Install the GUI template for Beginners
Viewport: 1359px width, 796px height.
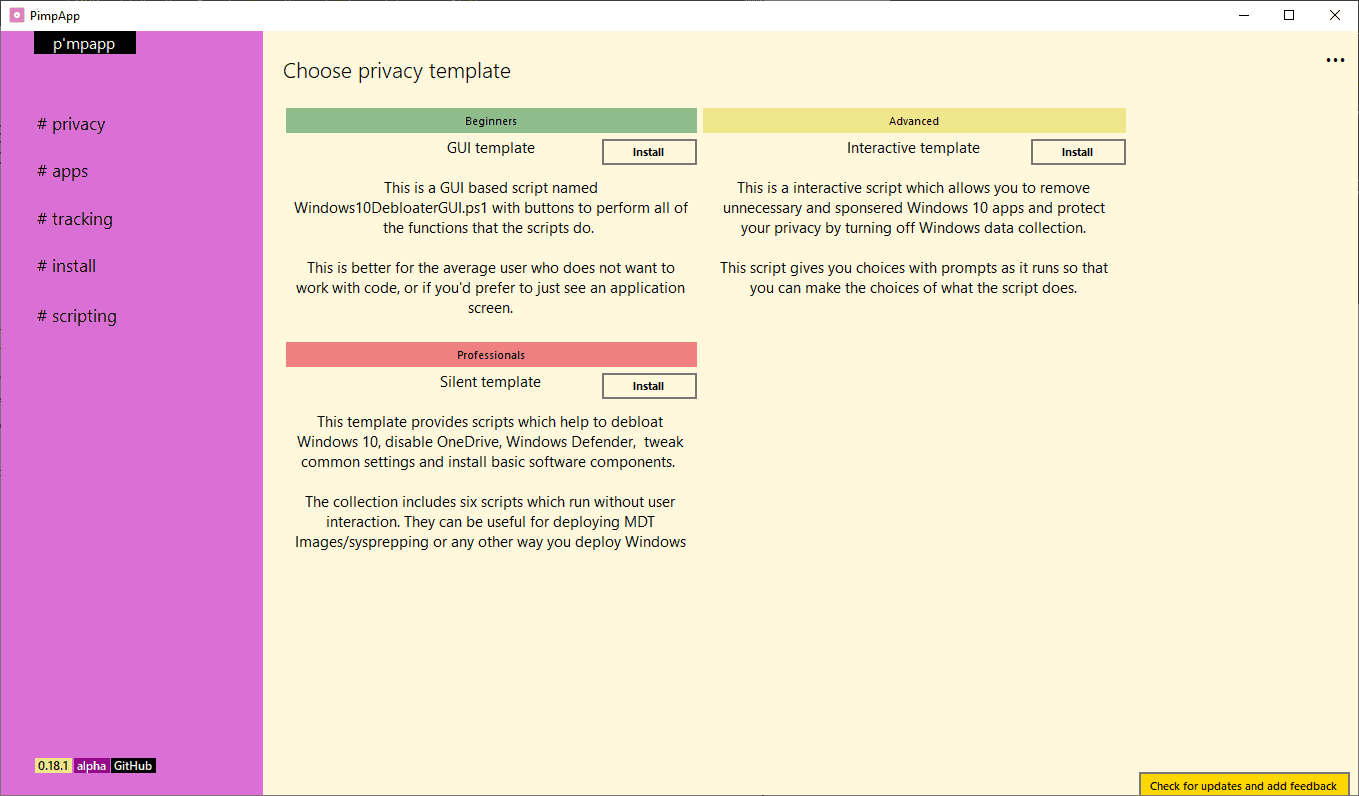(649, 151)
